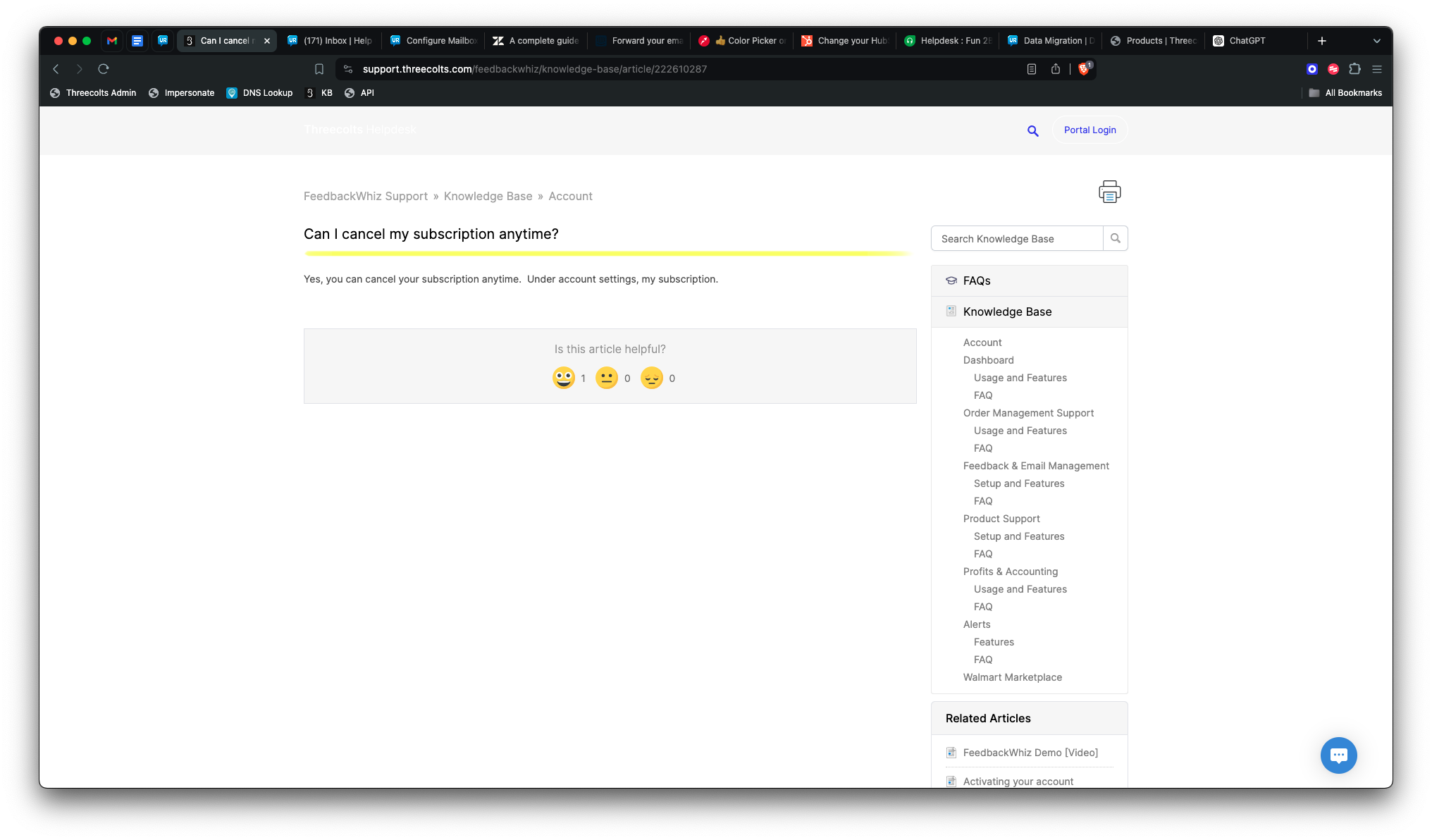Click the Threecolts Helpdesk header title
Screen dimensions: 1432x840
[x=360, y=130]
